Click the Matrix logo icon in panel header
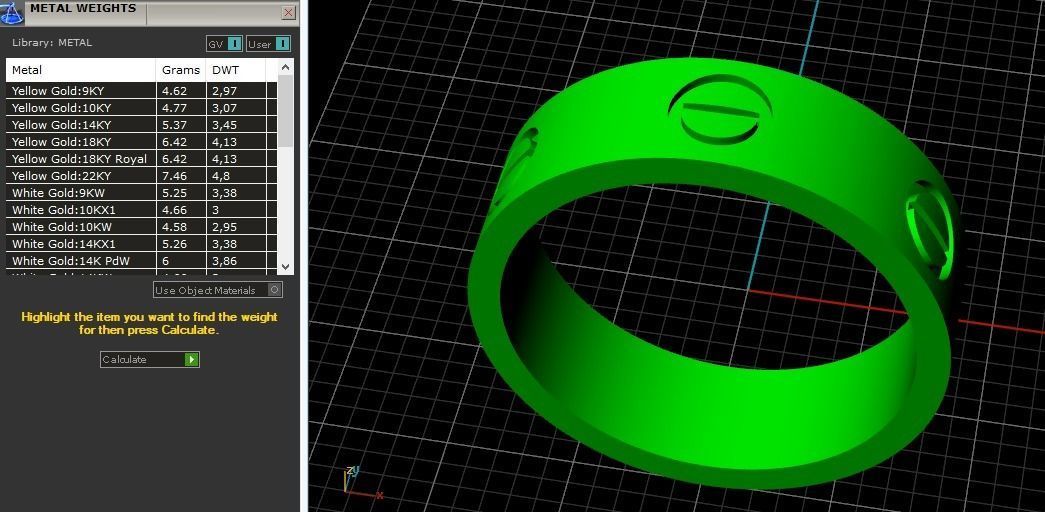Screen dimensions: 1045x512 coord(12,13)
